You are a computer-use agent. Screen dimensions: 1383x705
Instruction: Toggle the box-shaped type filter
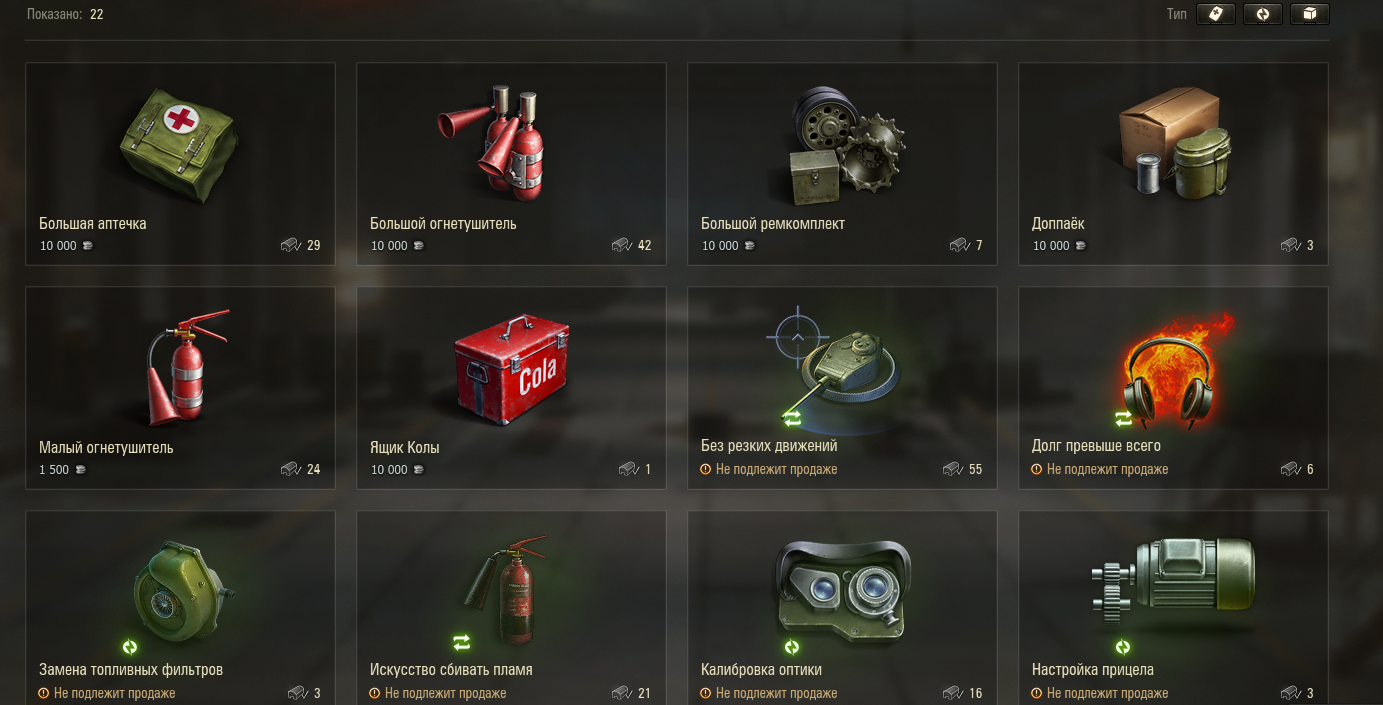point(1310,14)
